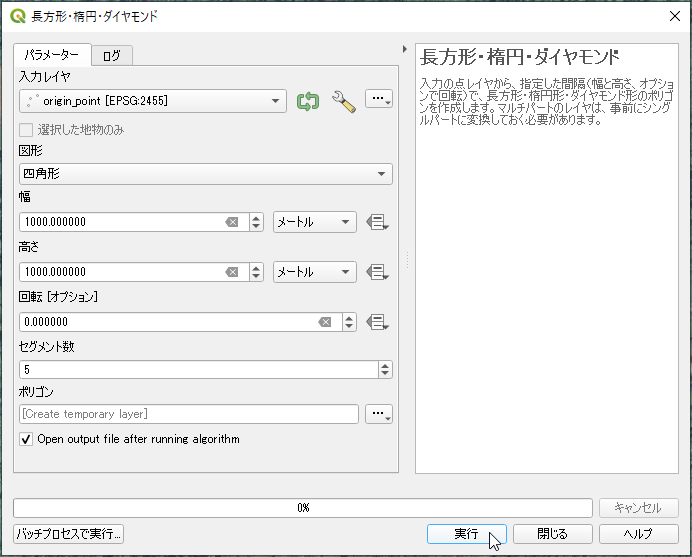Click the 閉じる close button
The image size is (692, 557).
pos(553,534)
